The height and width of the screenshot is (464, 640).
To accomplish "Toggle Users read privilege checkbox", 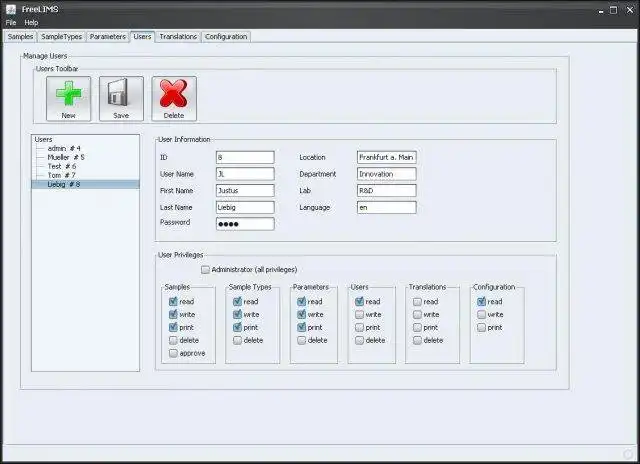I will pos(360,302).
